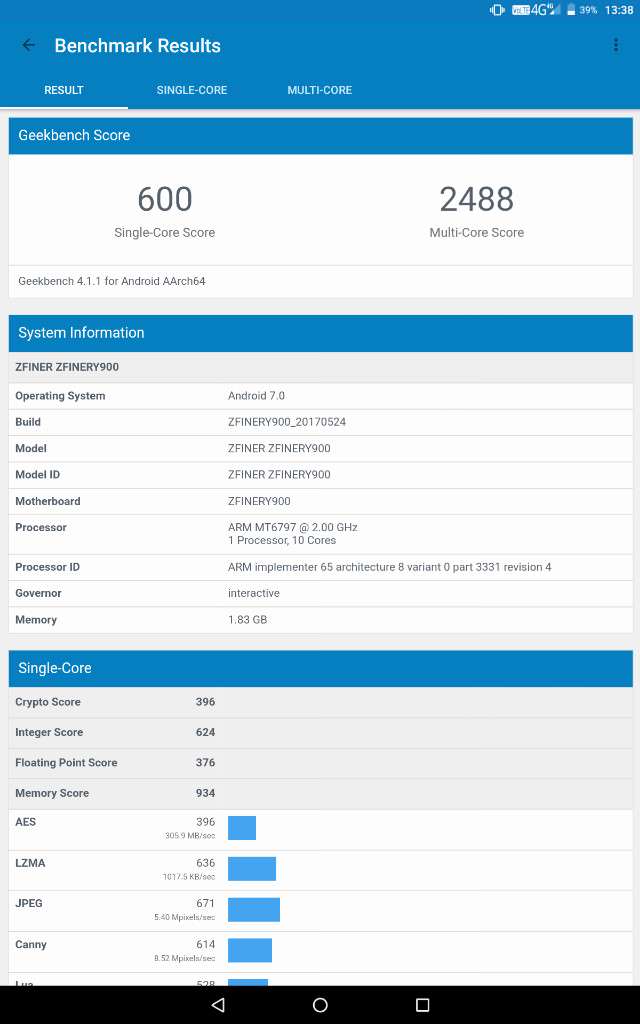This screenshot has width=640, height=1024.
Task: Tap the 1.83 GB memory value
Action: click(x=248, y=620)
